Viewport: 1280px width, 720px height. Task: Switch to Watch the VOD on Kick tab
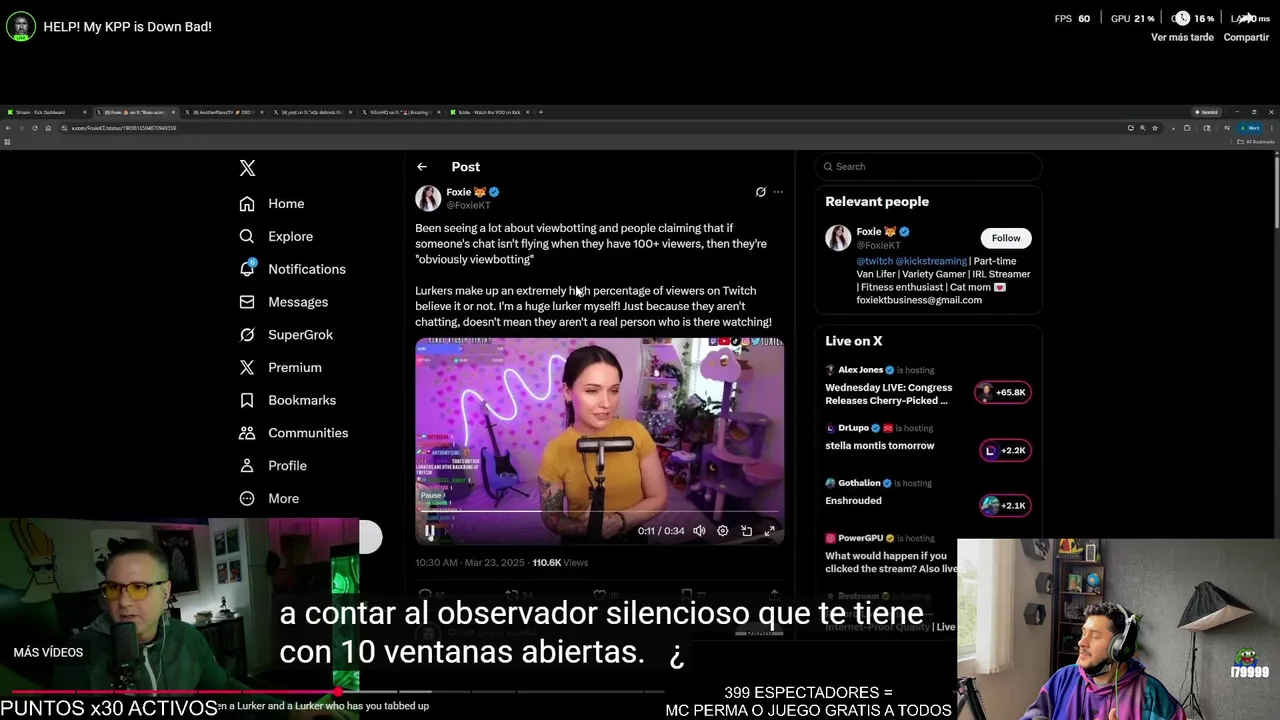[x=489, y=112]
